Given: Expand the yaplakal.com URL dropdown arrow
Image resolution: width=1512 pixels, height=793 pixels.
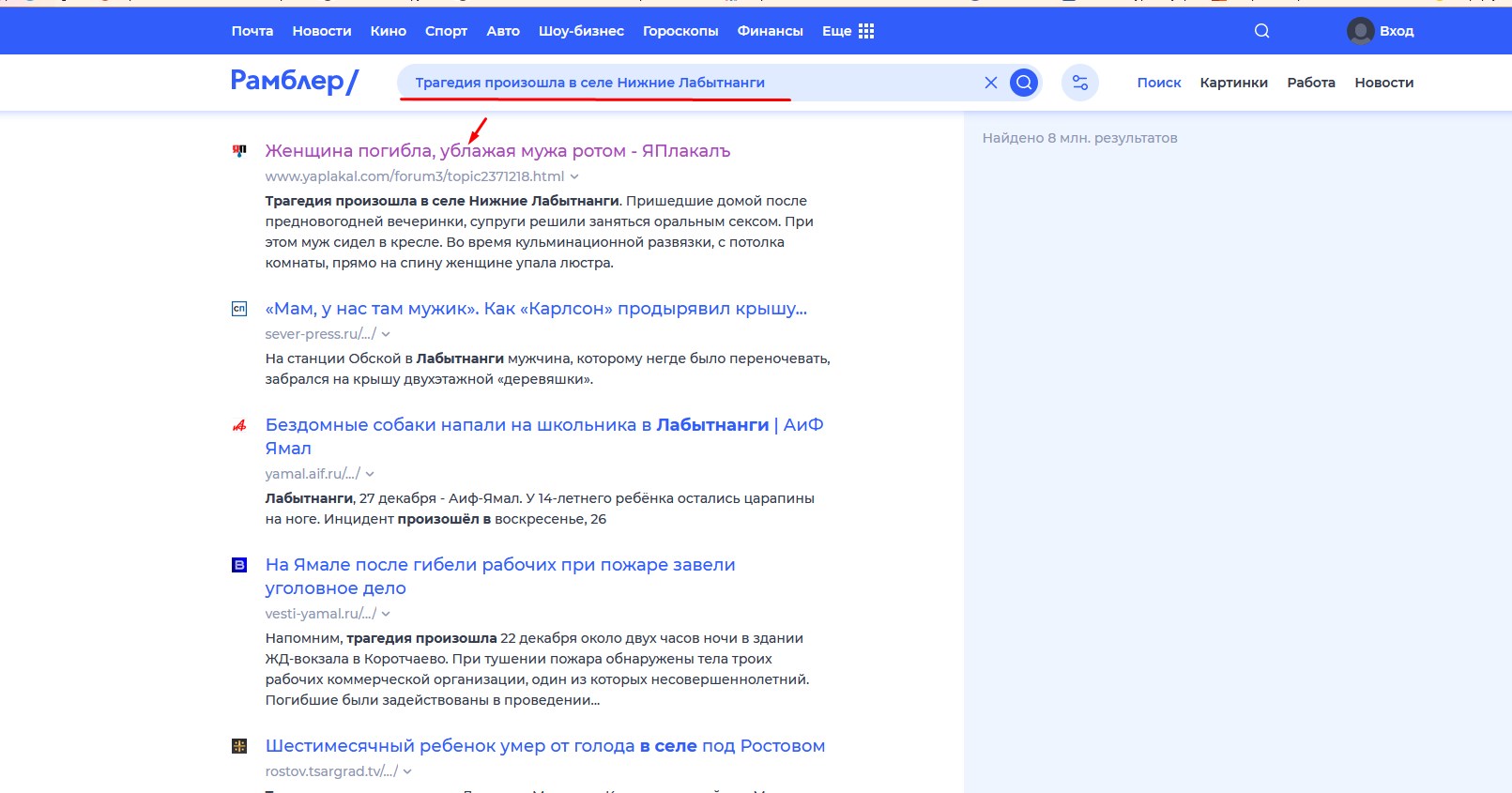Looking at the screenshot, I should pyautogui.click(x=574, y=176).
